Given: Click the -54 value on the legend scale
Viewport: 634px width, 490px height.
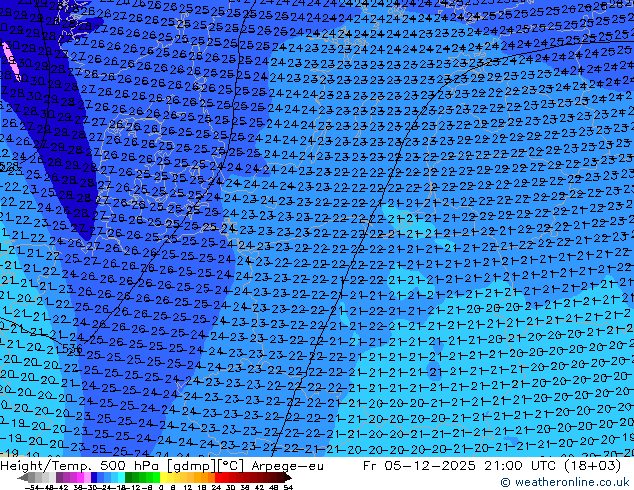Looking at the screenshot, I should pos(32,488).
